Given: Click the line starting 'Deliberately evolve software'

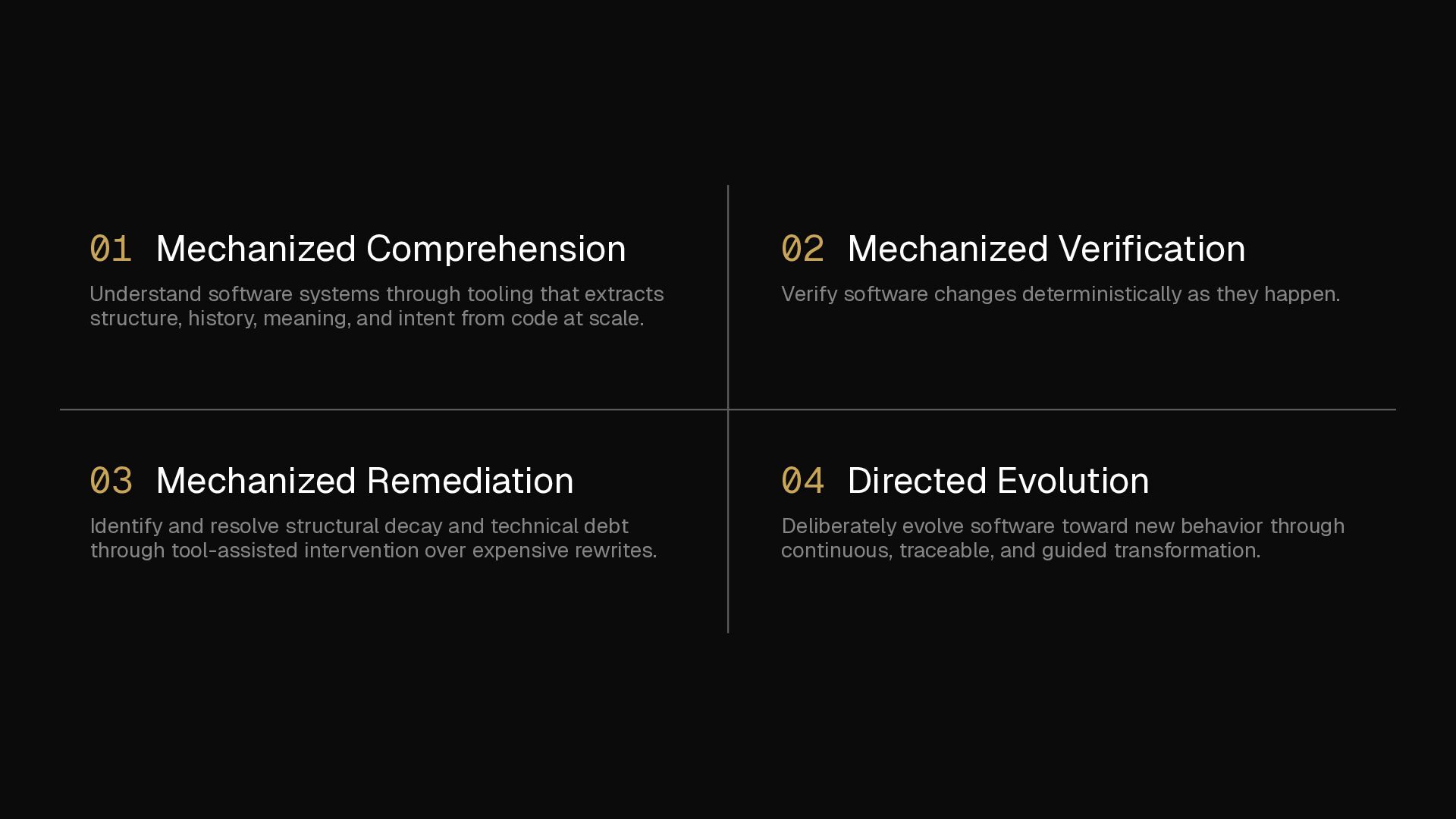Looking at the screenshot, I should click(x=1062, y=526).
